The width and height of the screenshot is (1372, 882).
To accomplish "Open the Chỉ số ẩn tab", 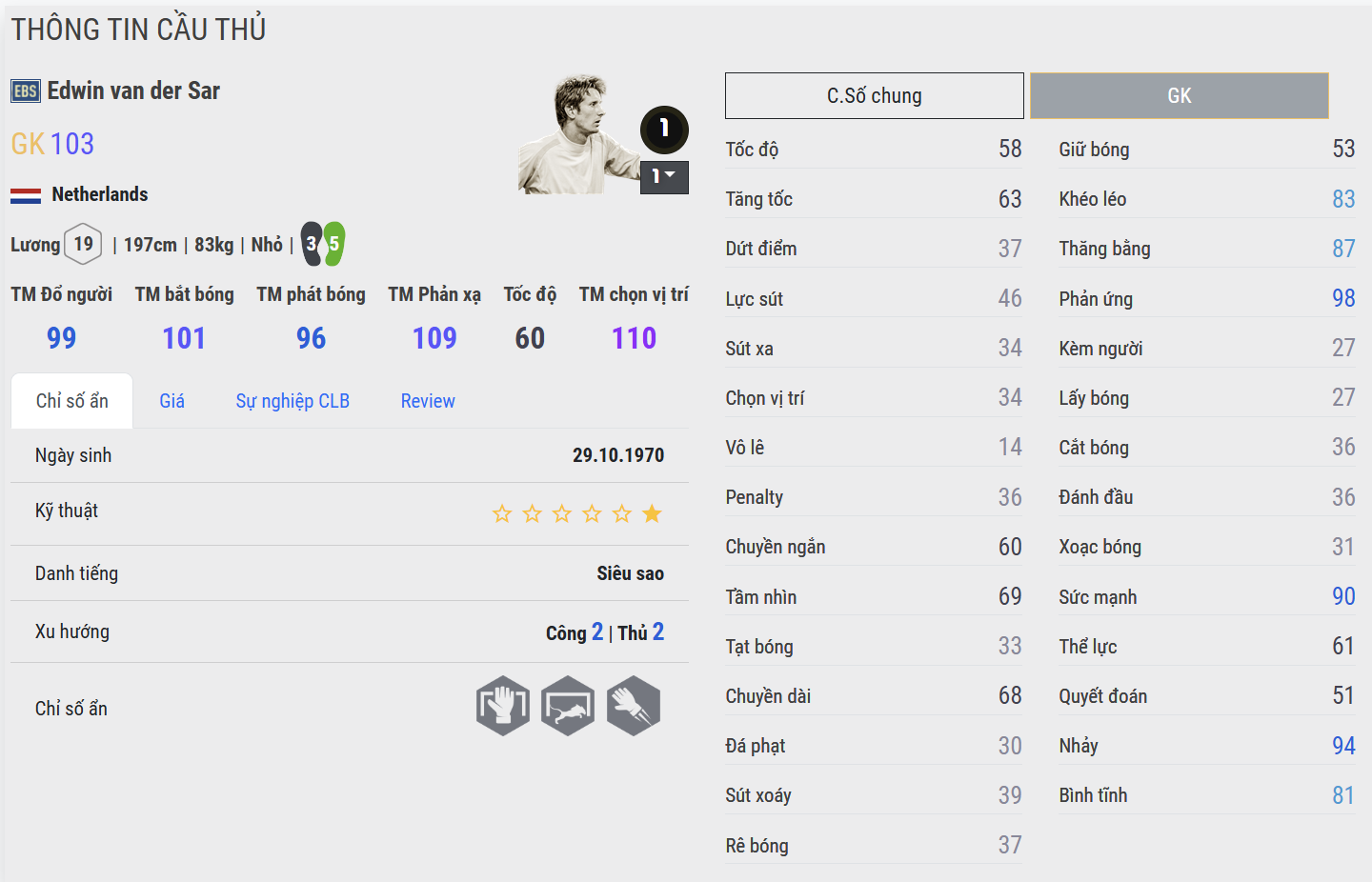I will click(x=72, y=401).
